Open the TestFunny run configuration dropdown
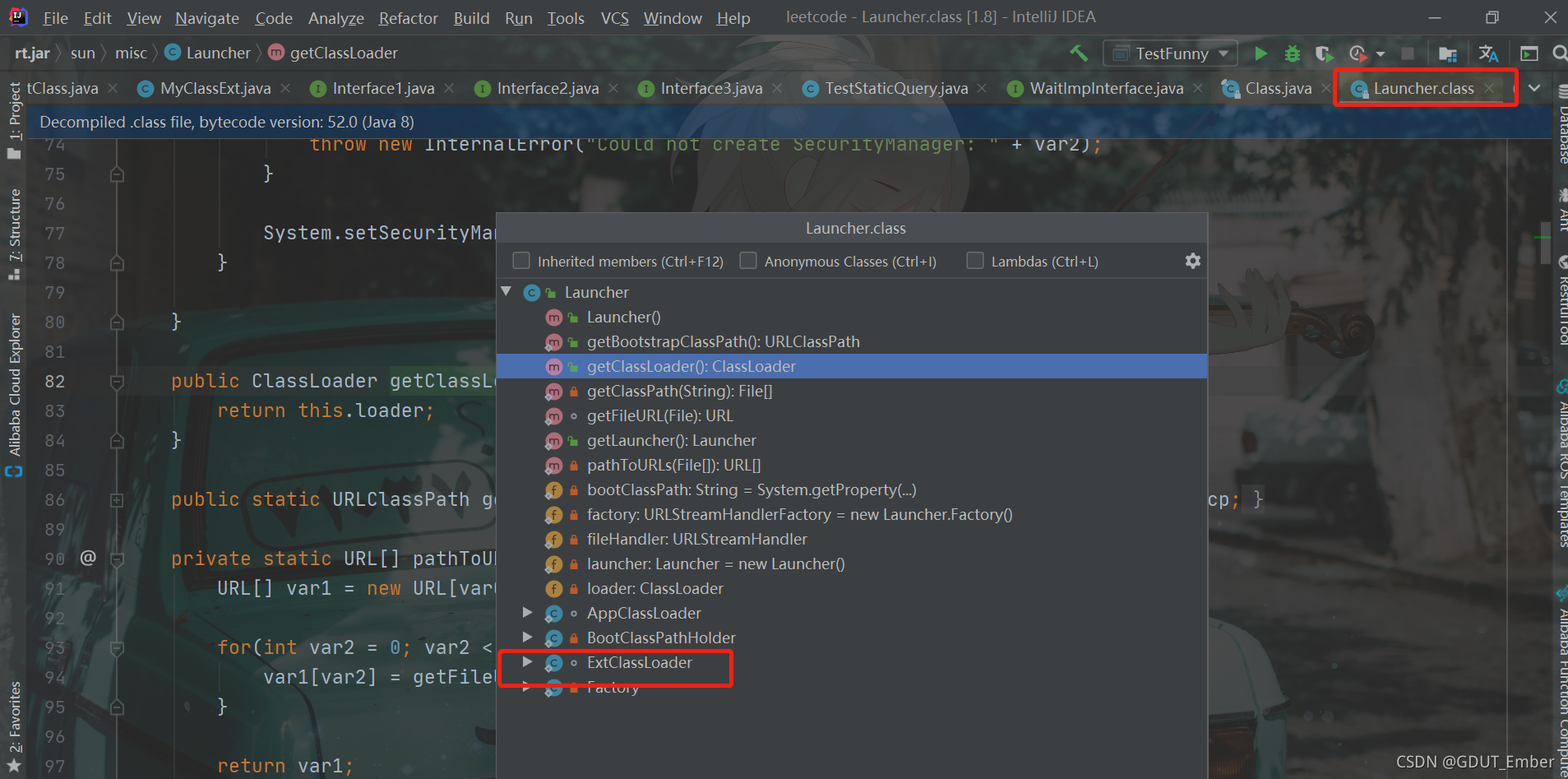Viewport: 1568px width, 779px height. [1170, 53]
